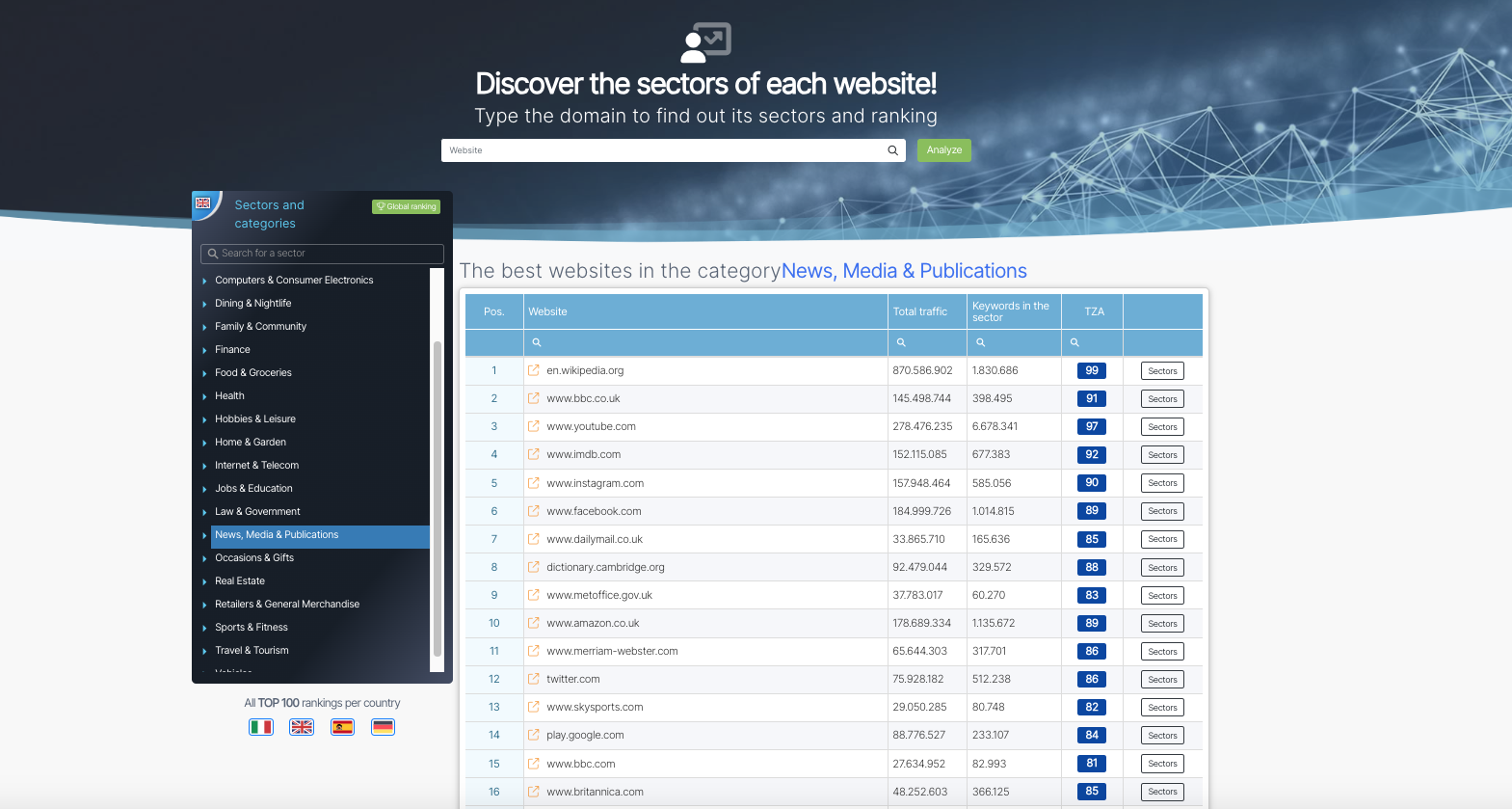
Task: Expand the Finance sector arrow
Action: pyautogui.click(x=204, y=350)
